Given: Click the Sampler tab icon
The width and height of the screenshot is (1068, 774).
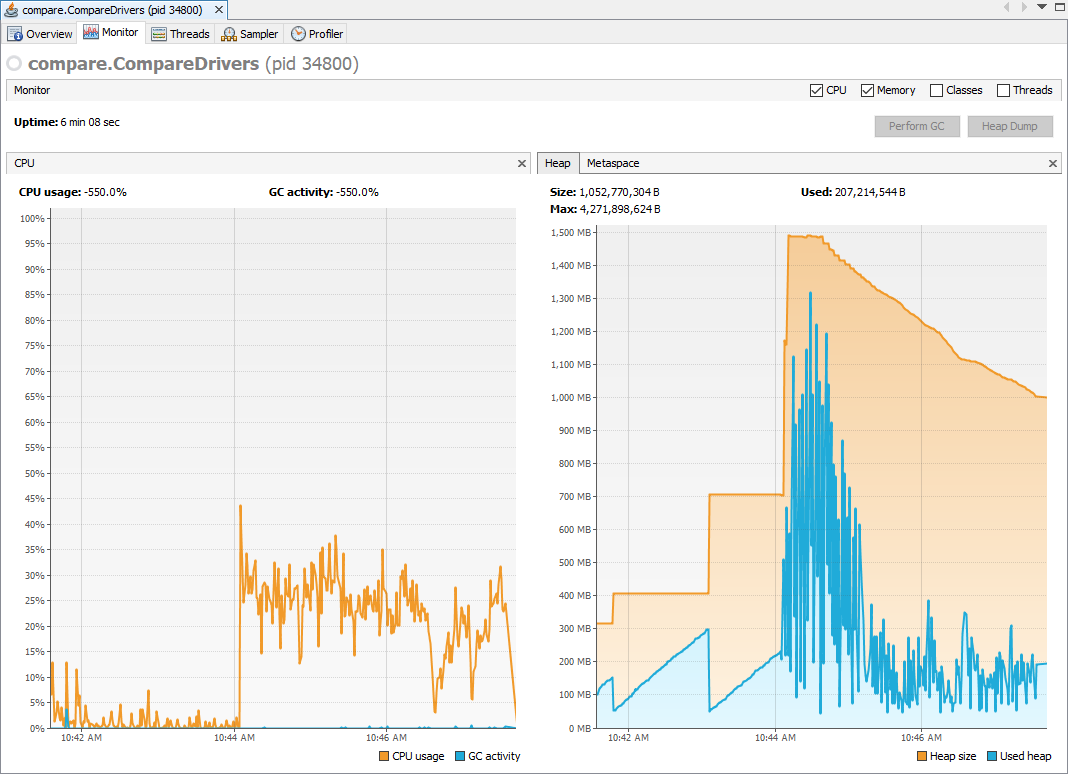Looking at the screenshot, I should [229, 34].
